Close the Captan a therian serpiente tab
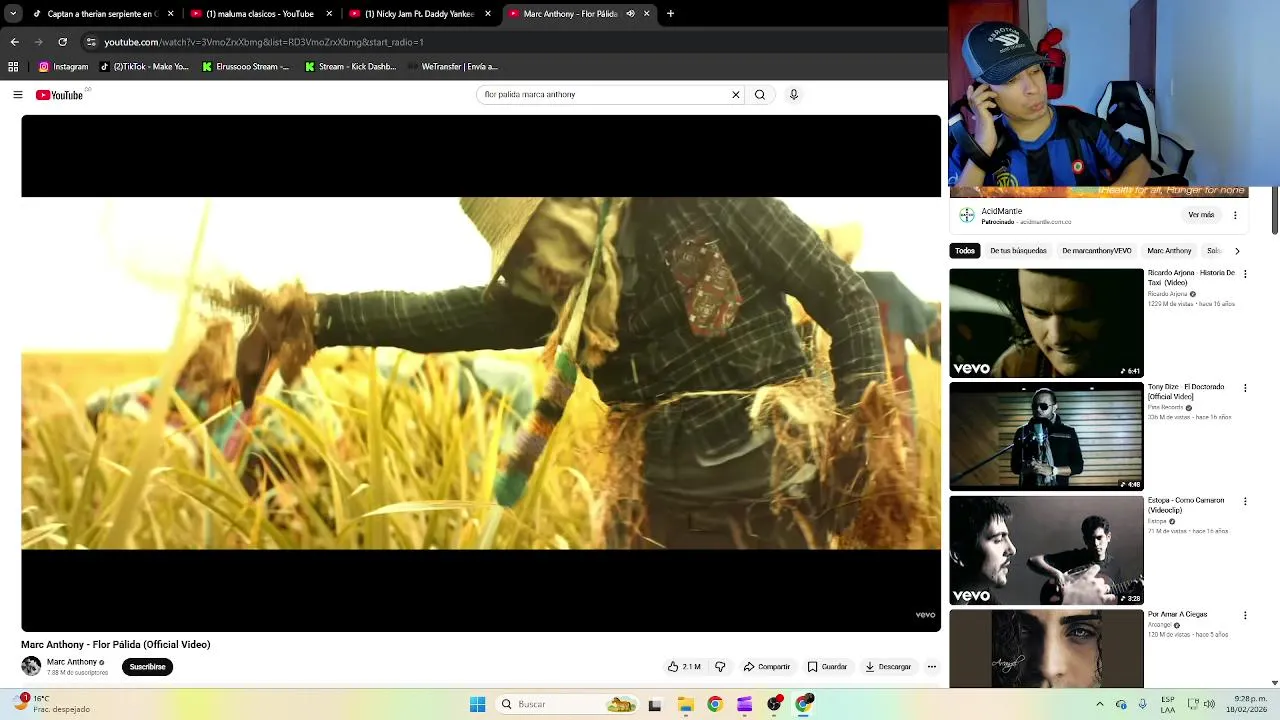1280x720 pixels. click(x=170, y=14)
